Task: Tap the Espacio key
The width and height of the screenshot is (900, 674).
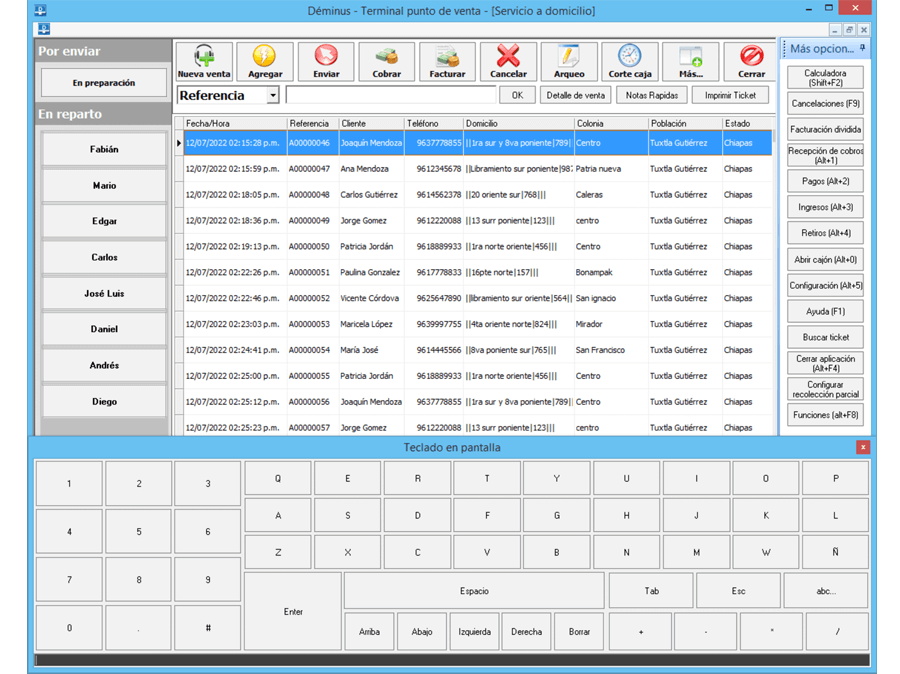Action: tap(474, 591)
